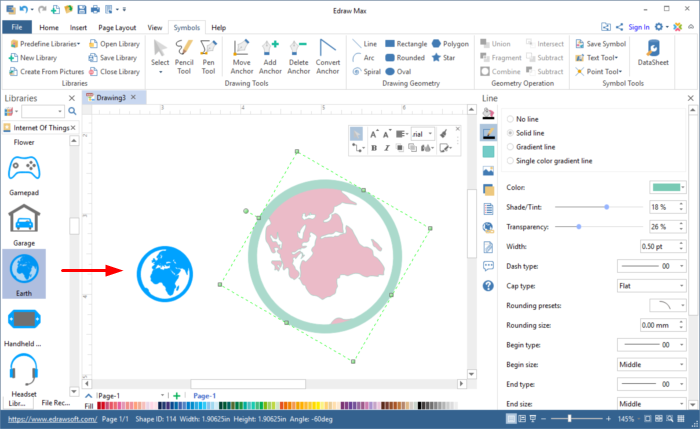Open the Insert ribbon tab
700x429 pixels.
pyautogui.click(x=77, y=28)
